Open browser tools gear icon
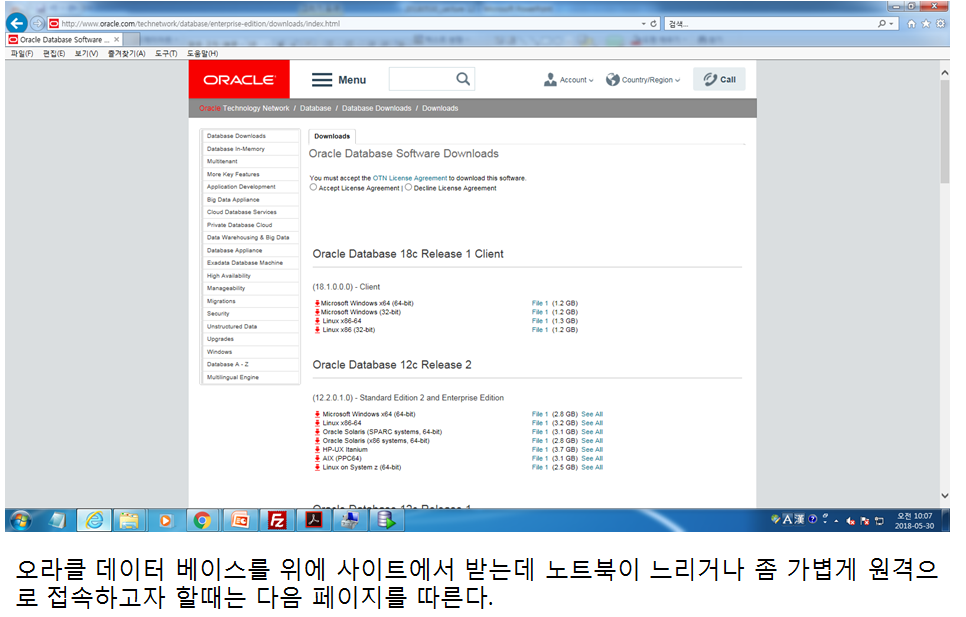966x617 pixels. point(940,23)
